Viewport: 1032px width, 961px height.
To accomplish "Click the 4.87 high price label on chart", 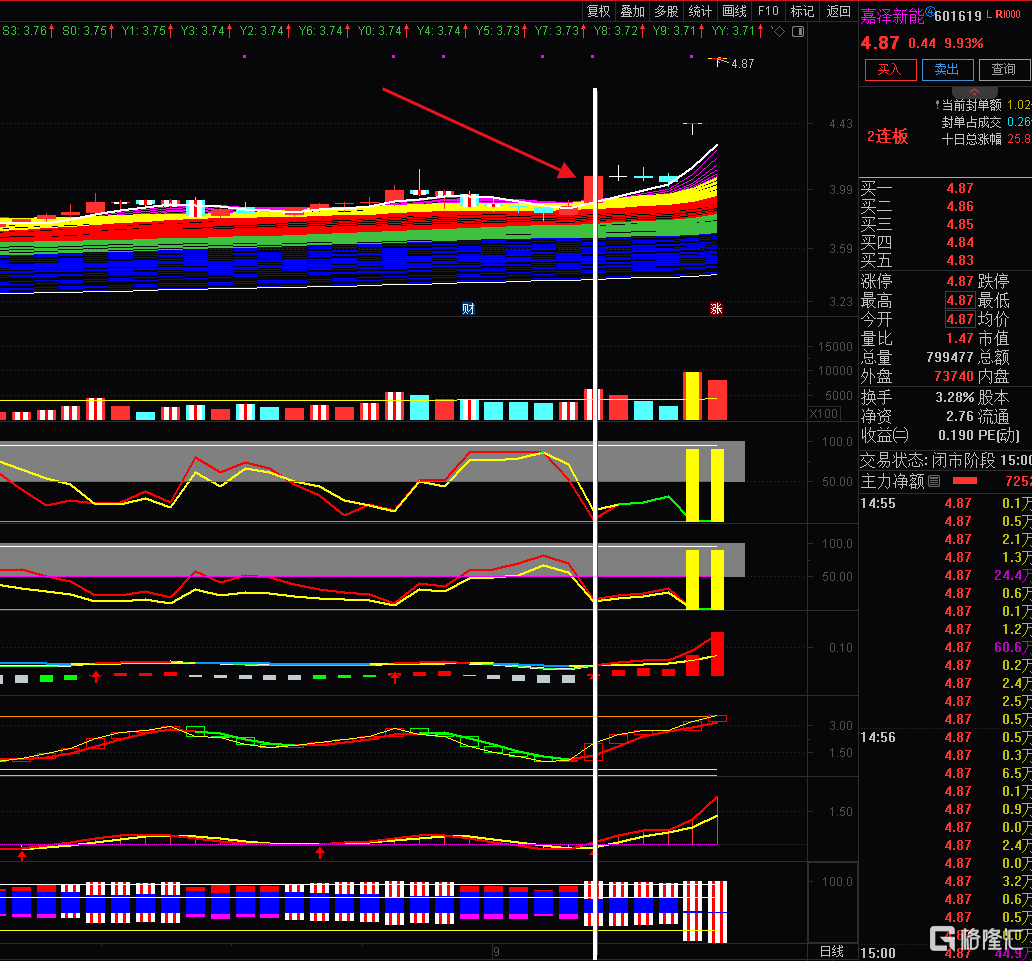I will 742,64.
